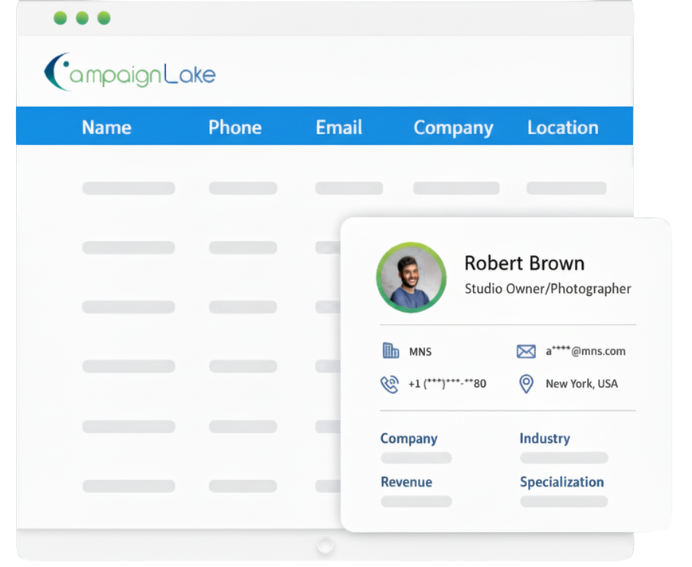Click the phone call icon
This screenshot has width=692, height=567.
coord(390,384)
